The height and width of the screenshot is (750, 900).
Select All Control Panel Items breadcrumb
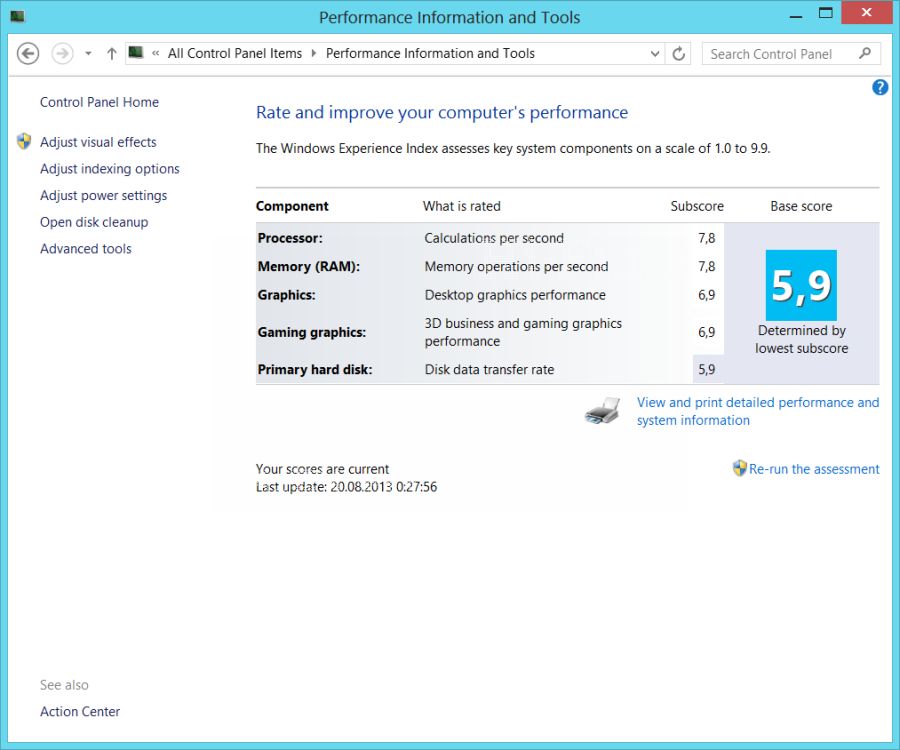234,54
